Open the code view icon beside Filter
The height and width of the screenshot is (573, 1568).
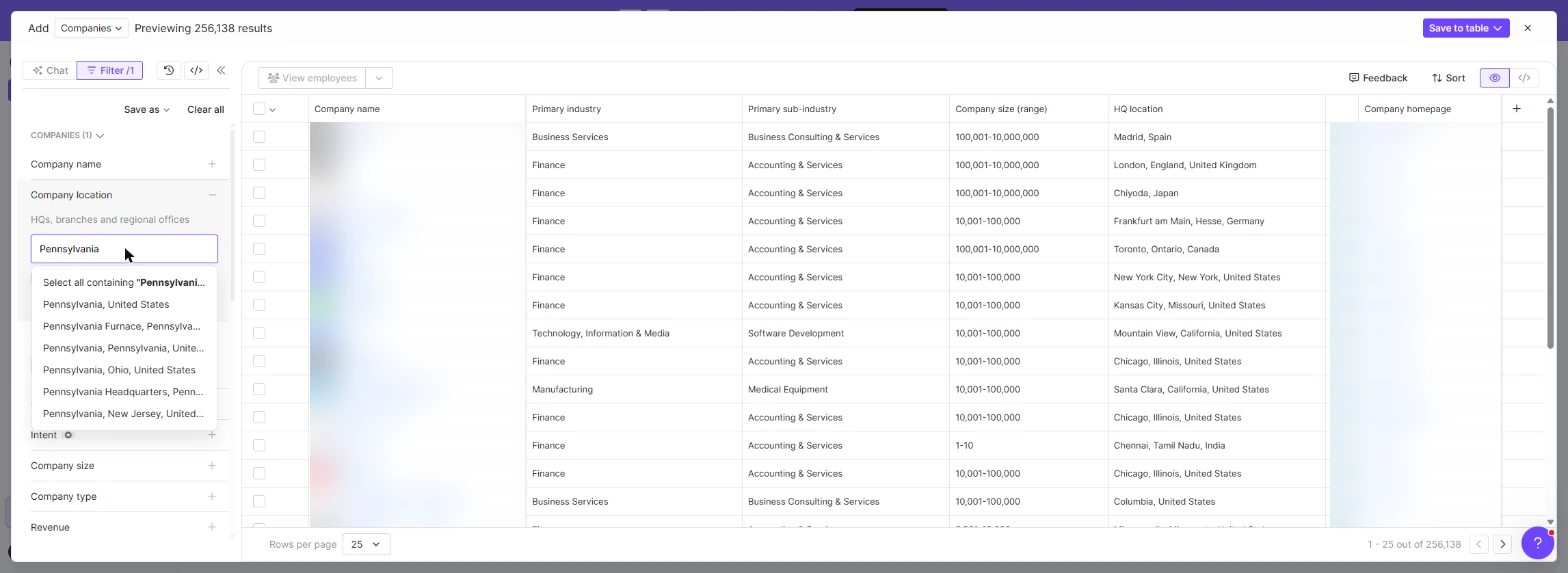tap(196, 70)
